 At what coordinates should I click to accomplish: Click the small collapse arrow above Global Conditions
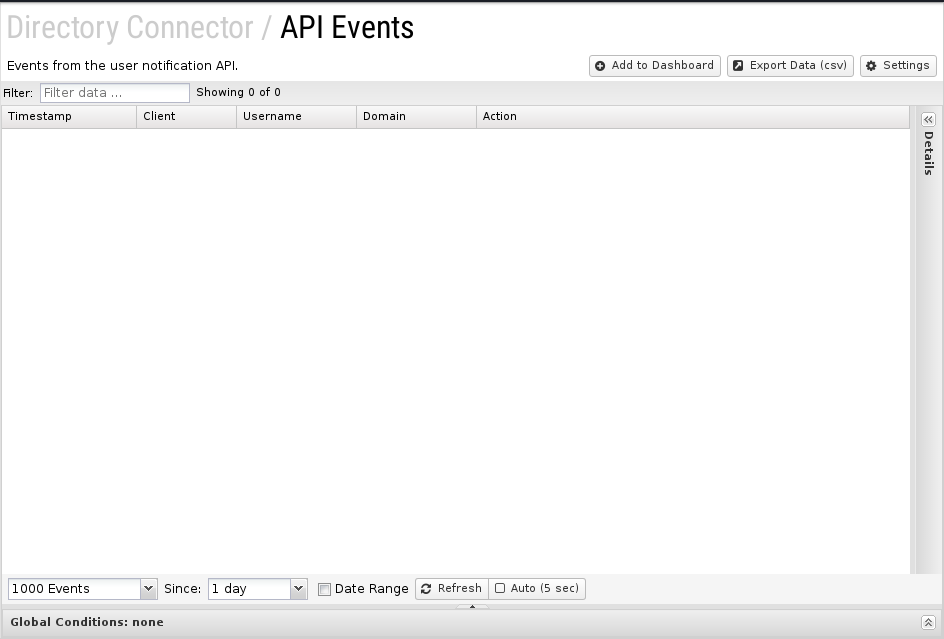(472, 606)
